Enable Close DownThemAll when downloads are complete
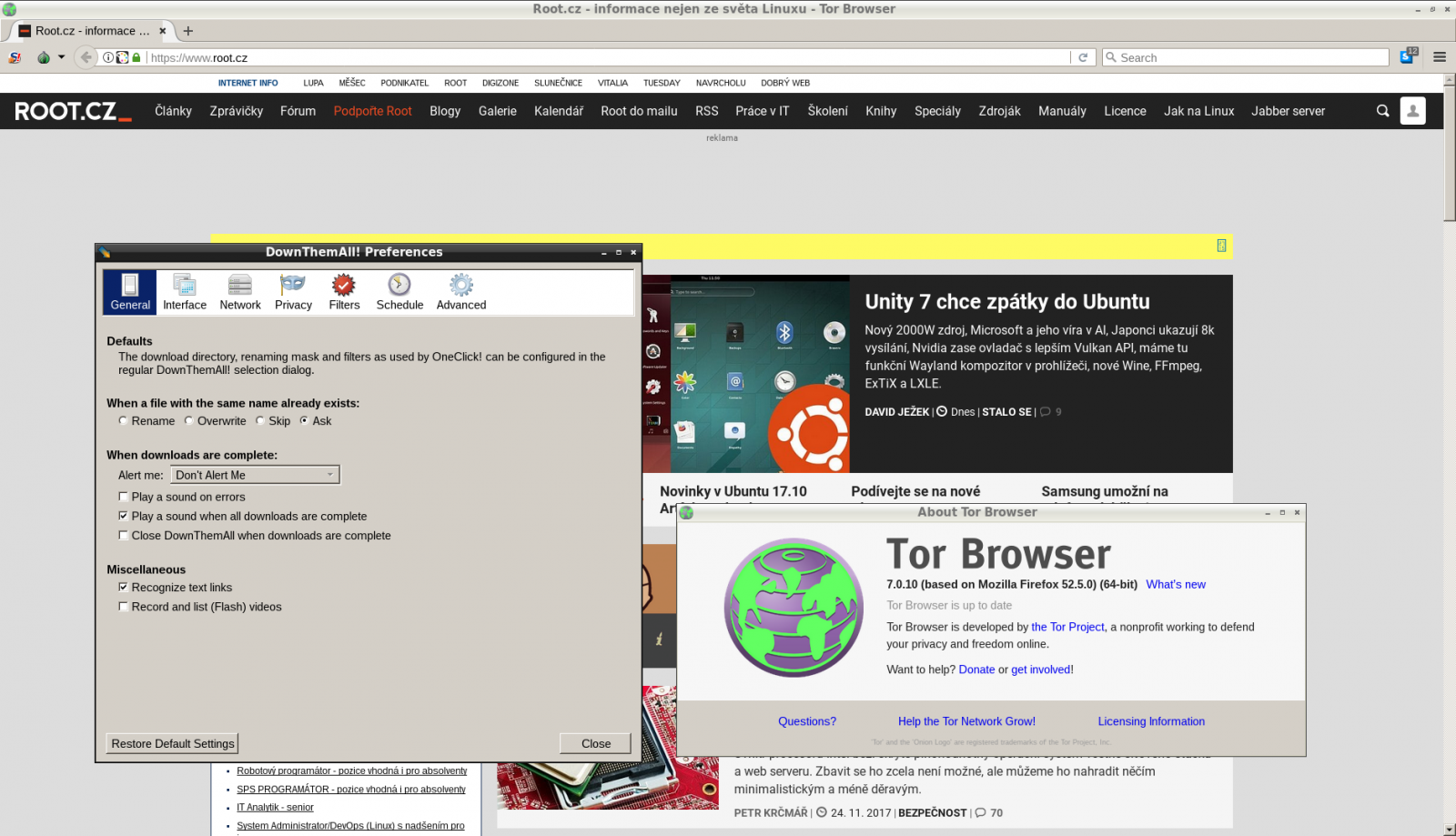The image size is (1456, 836). (x=123, y=536)
